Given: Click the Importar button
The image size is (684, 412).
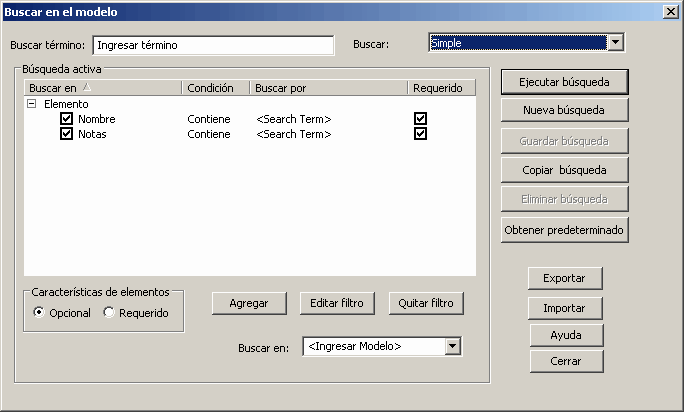Looking at the screenshot, I should (565, 308).
